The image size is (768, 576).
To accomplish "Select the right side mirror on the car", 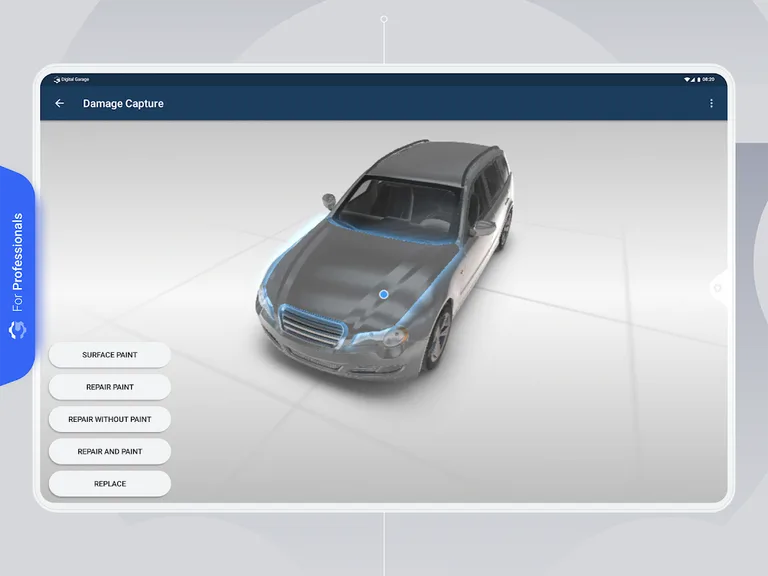I will [482, 228].
